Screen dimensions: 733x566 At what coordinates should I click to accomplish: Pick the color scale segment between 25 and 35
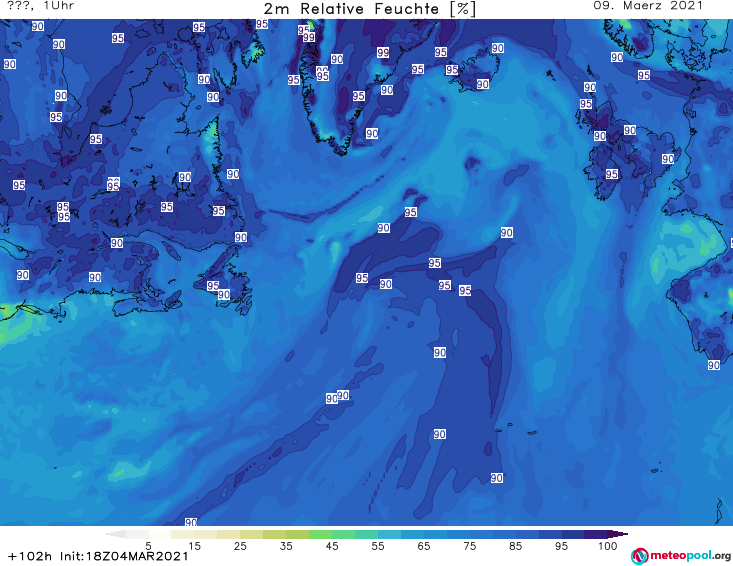(x=263, y=534)
